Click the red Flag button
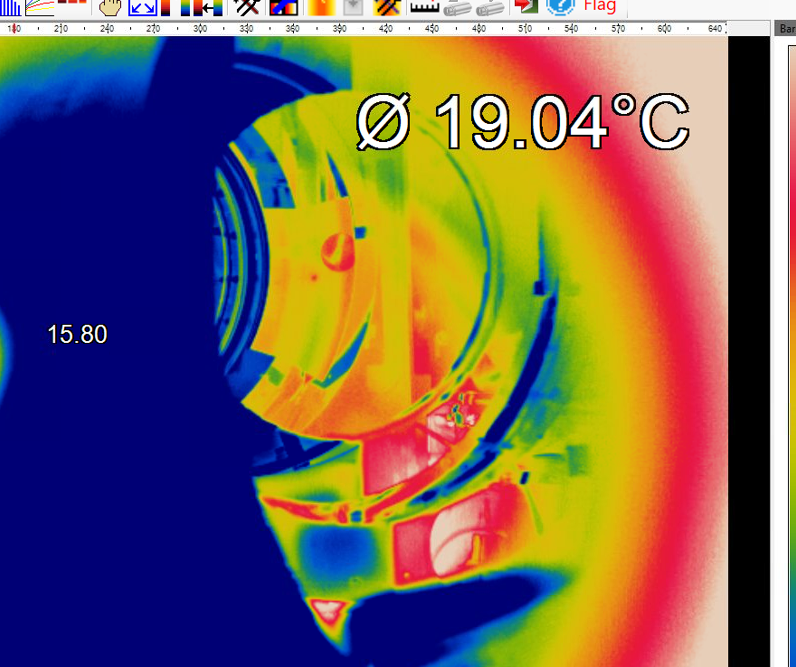This screenshot has height=667, width=796. click(x=599, y=6)
